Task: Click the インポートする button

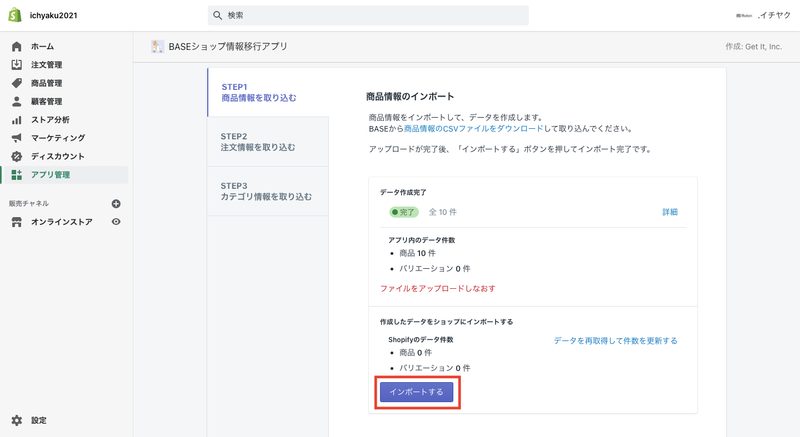Action: [416, 392]
